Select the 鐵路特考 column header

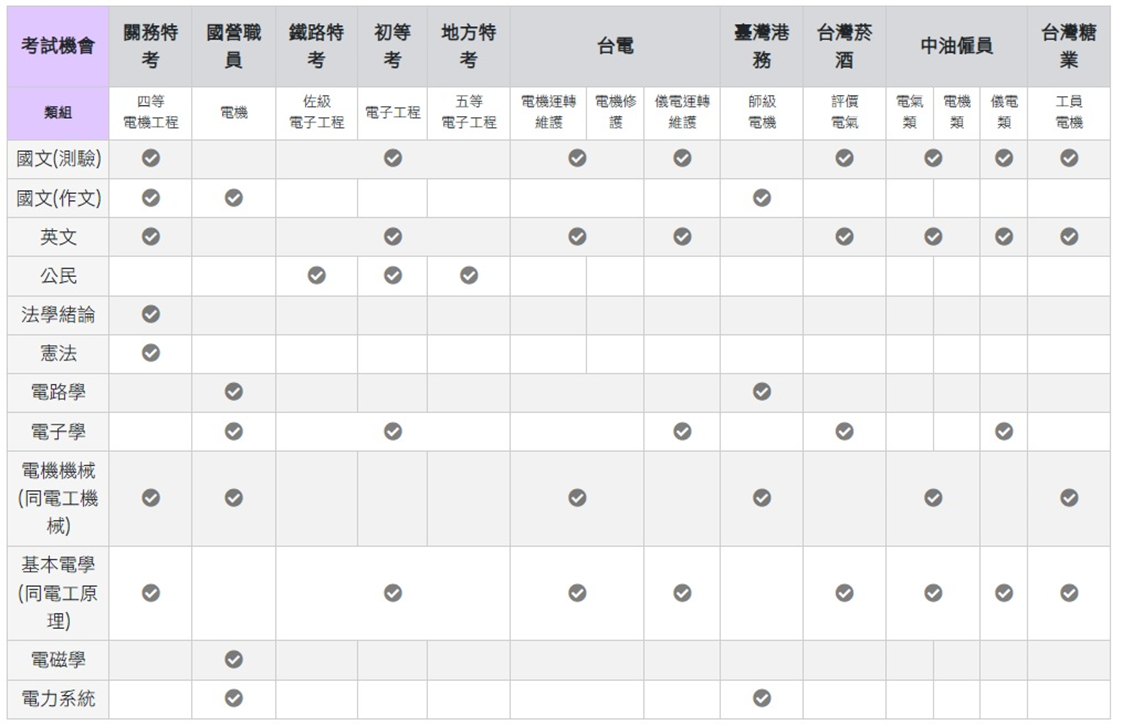click(316, 47)
